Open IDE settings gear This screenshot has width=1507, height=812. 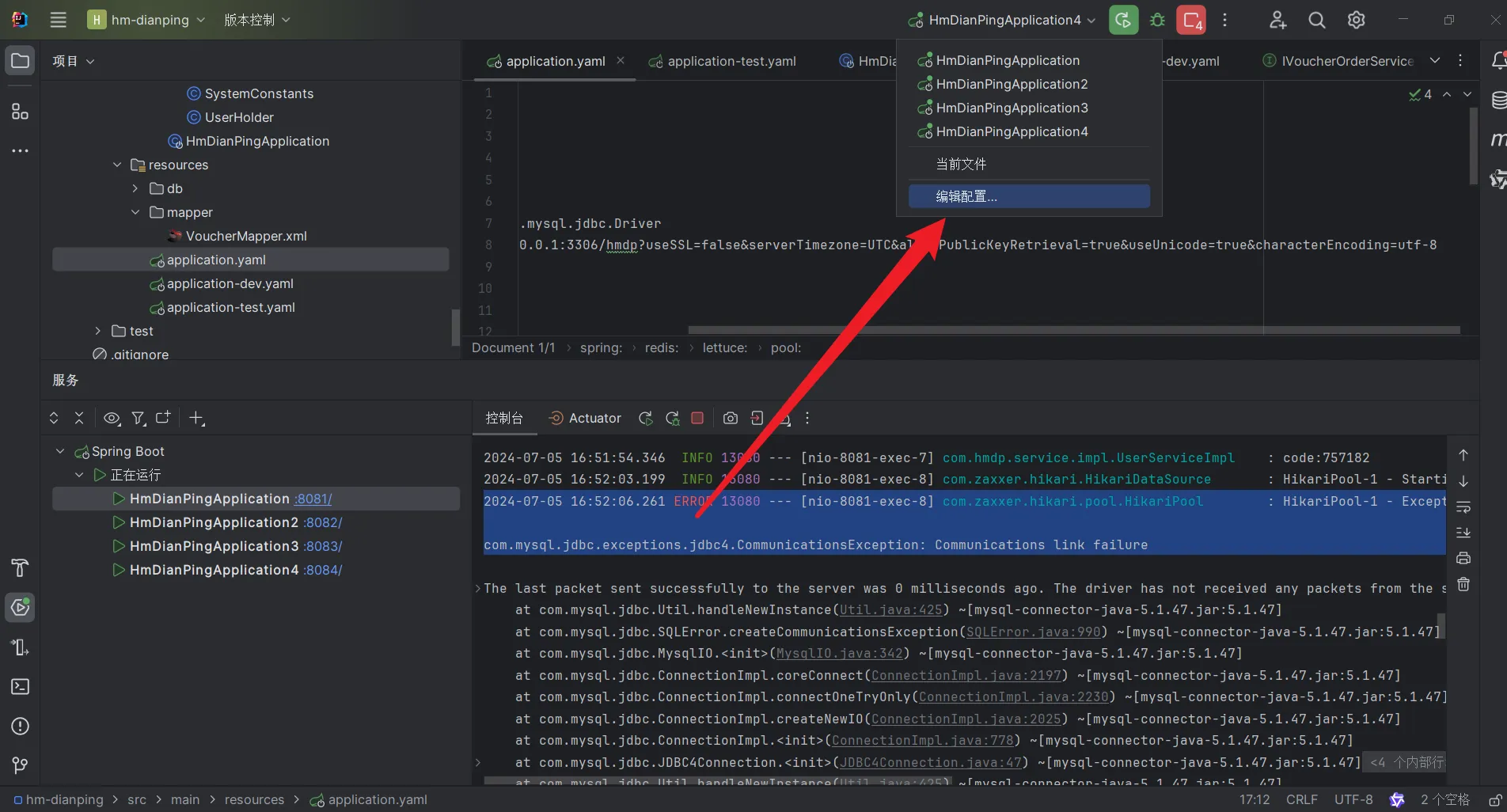coord(1356,20)
